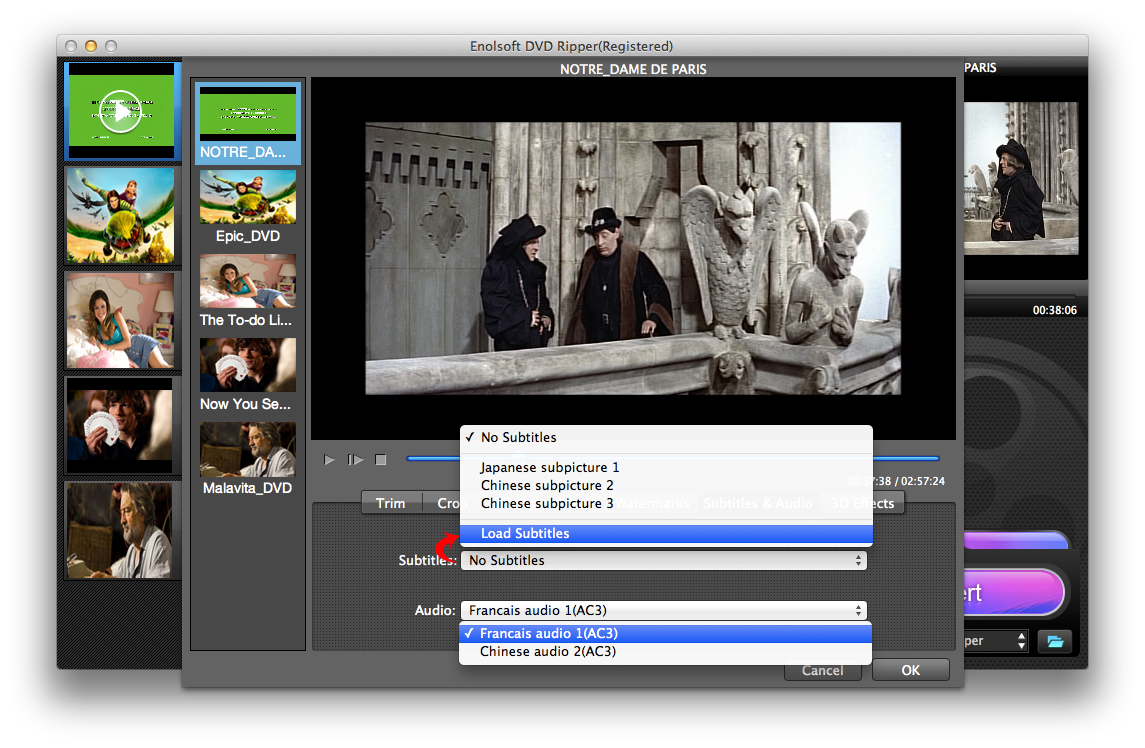Open the Subtitles dropdown
Viewport: 1145px width, 748px height.
tap(664, 560)
